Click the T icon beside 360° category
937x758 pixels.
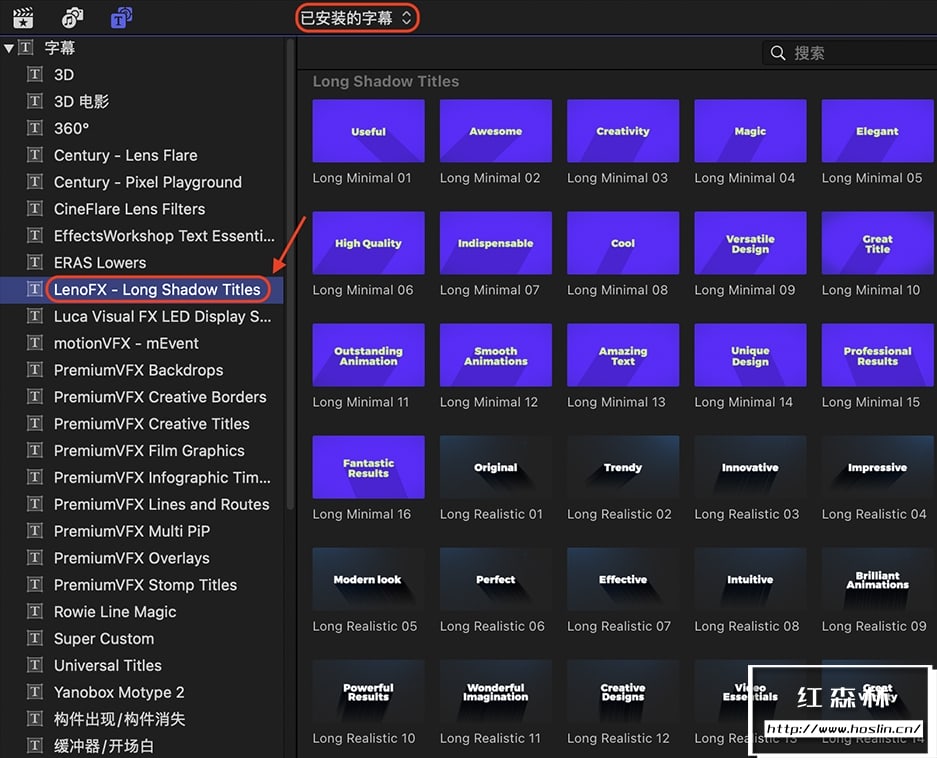click(35, 128)
